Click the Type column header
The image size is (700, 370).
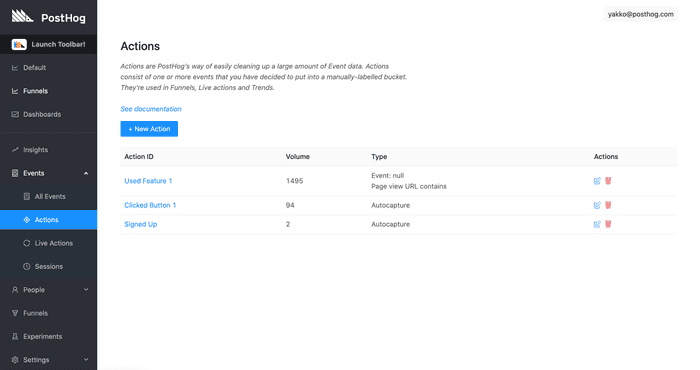coord(379,157)
